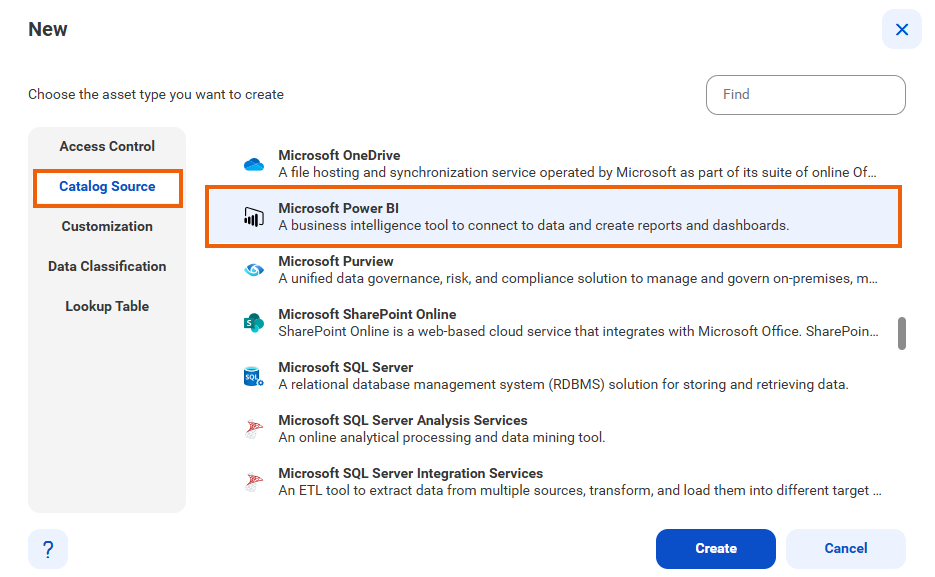The height and width of the screenshot is (577, 935).
Task: Click the SQL Server Analysis Services icon
Action: (254, 429)
